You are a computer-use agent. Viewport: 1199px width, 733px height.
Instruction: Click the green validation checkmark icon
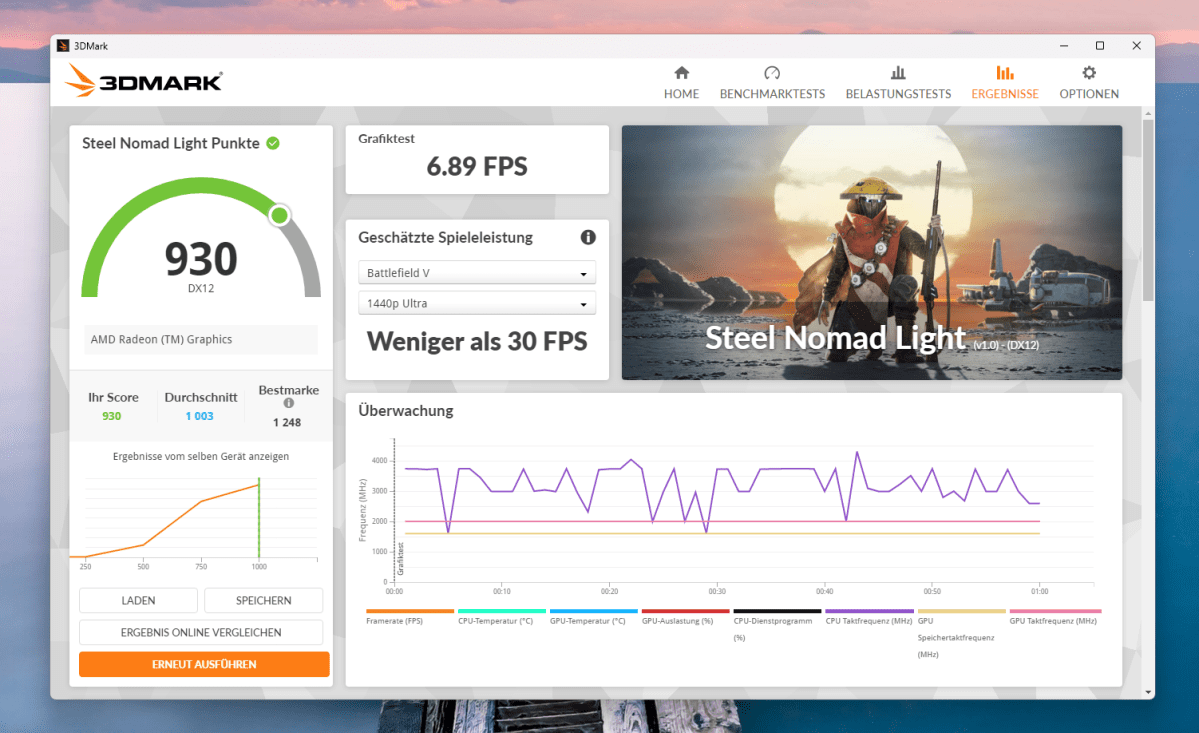[x=273, y=143]
